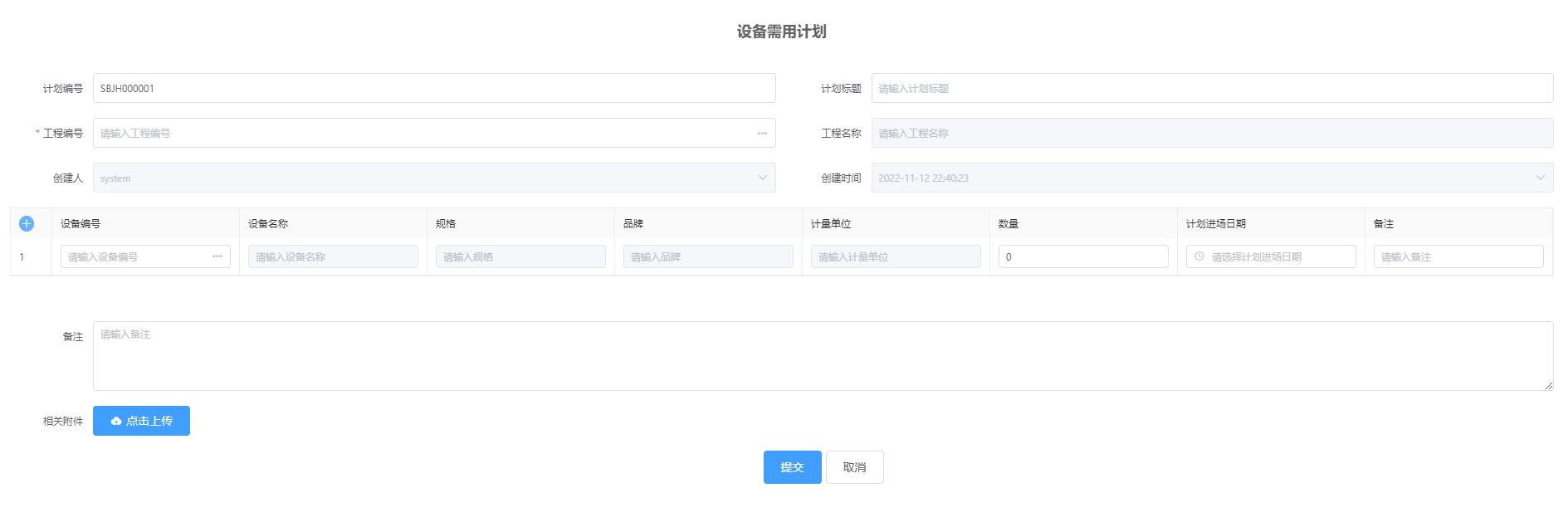Open equipment number lookup ellipsis icon
The width and height of the screenshot is (1568, 527).
[217, 256]
